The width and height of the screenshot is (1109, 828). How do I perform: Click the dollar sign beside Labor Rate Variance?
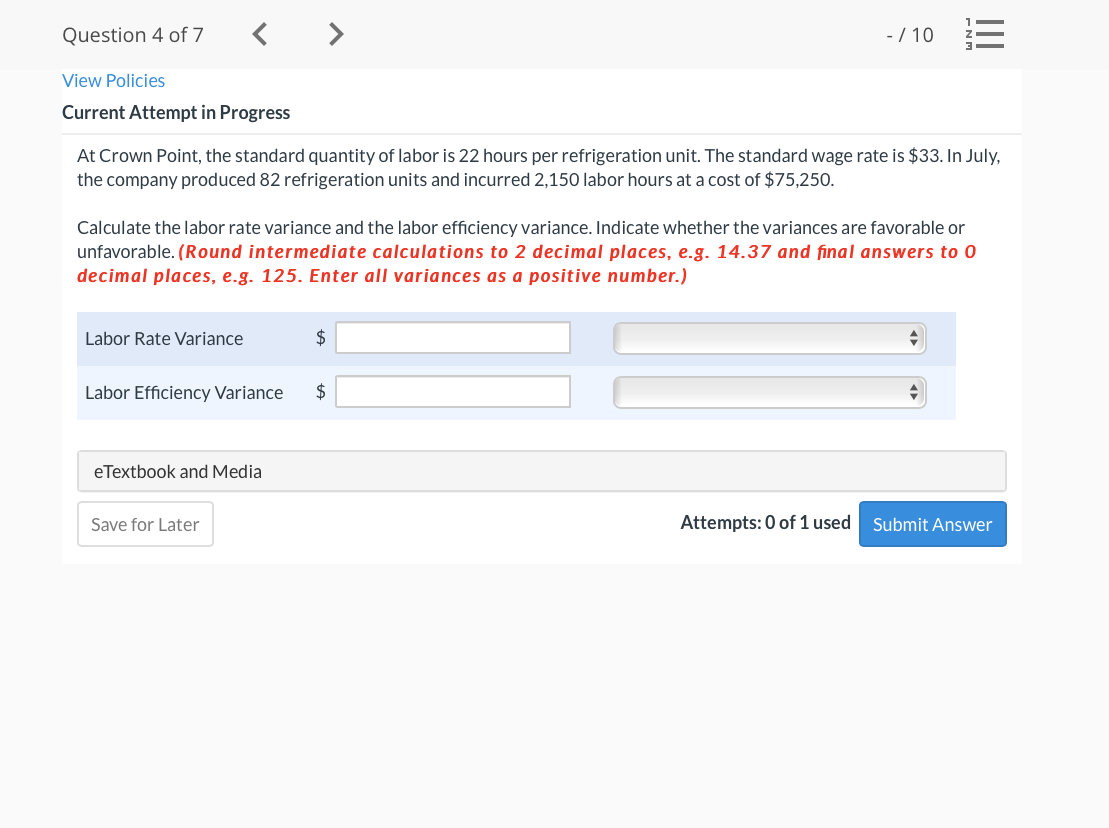tap(320, 337)
